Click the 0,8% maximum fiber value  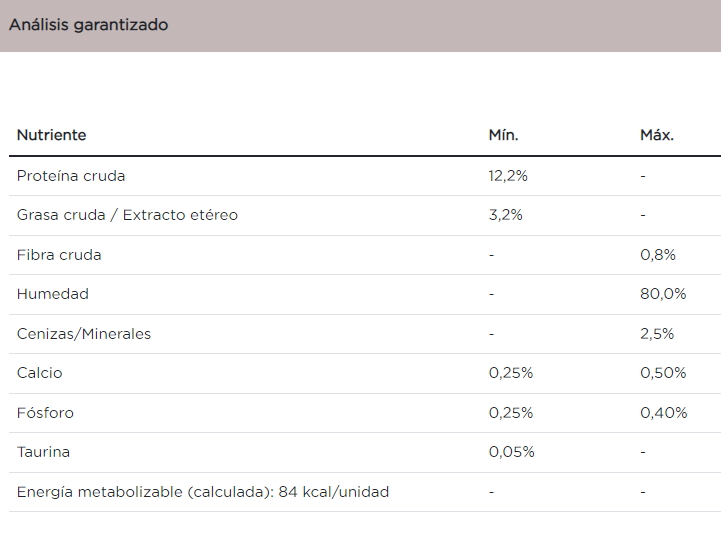[658, 255]
